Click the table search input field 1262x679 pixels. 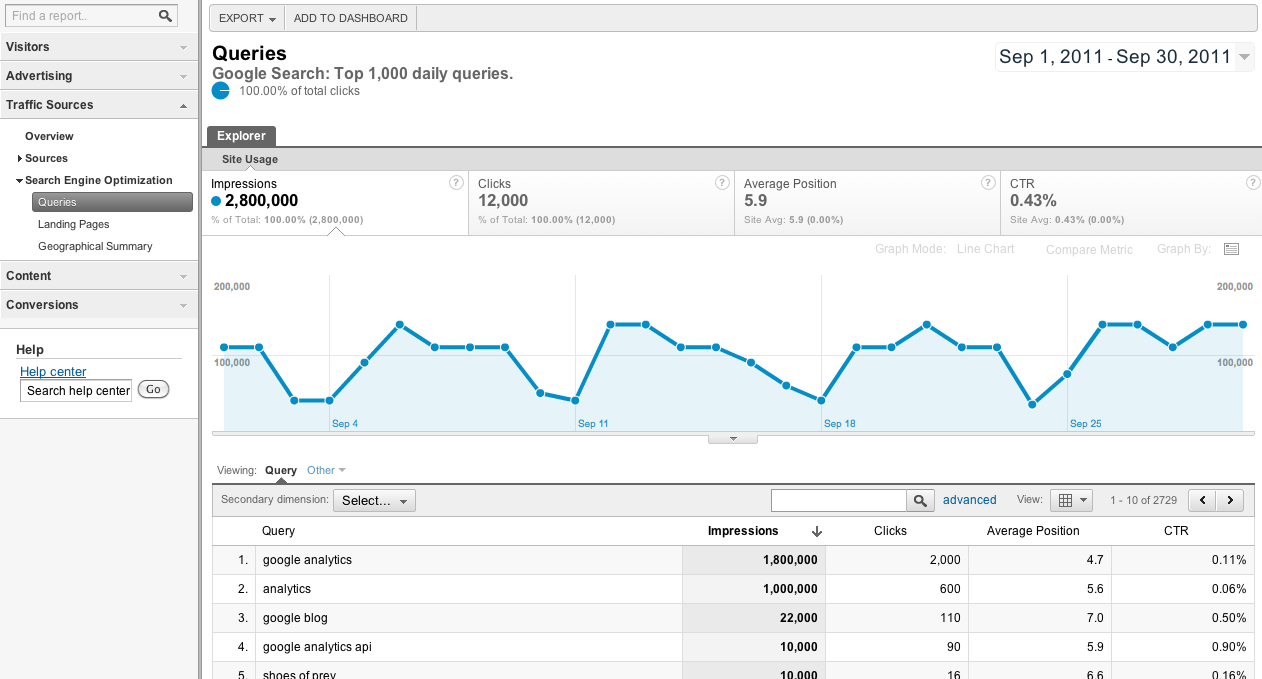(839, 500)
